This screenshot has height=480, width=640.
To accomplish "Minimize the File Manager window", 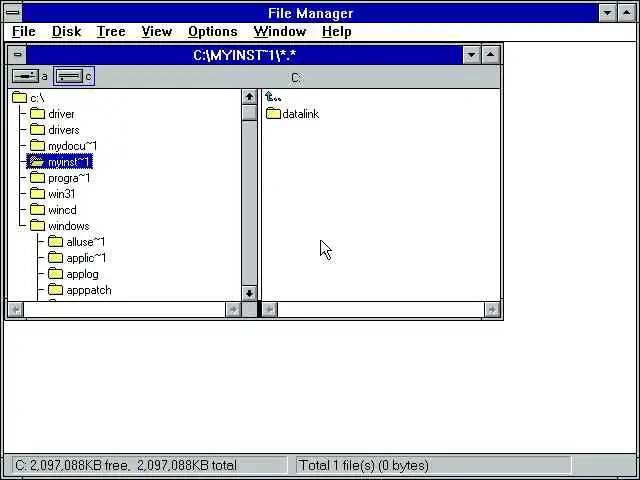I will pos(607,13).
